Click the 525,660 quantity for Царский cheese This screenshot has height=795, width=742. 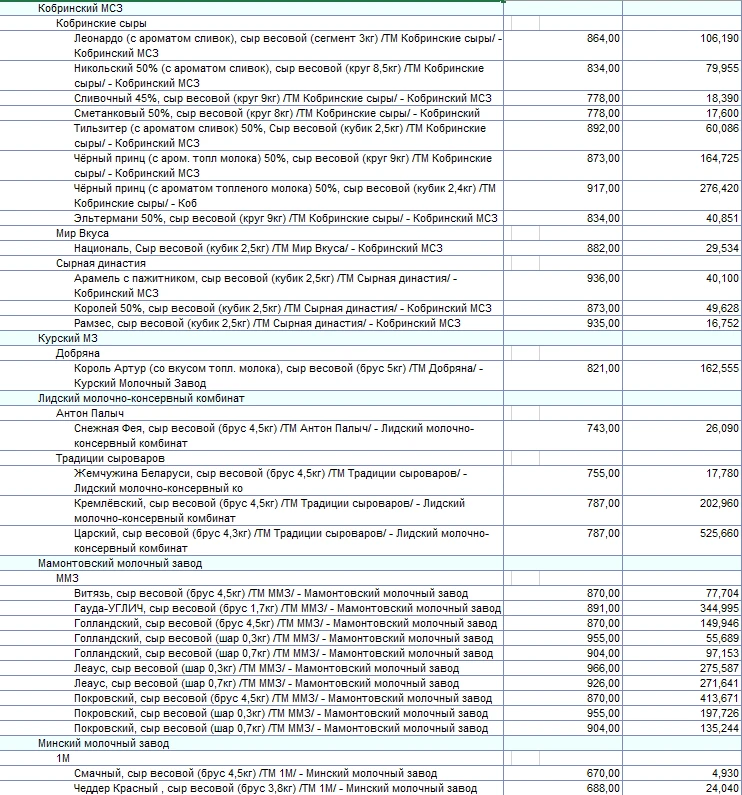[x=718, y=533]
